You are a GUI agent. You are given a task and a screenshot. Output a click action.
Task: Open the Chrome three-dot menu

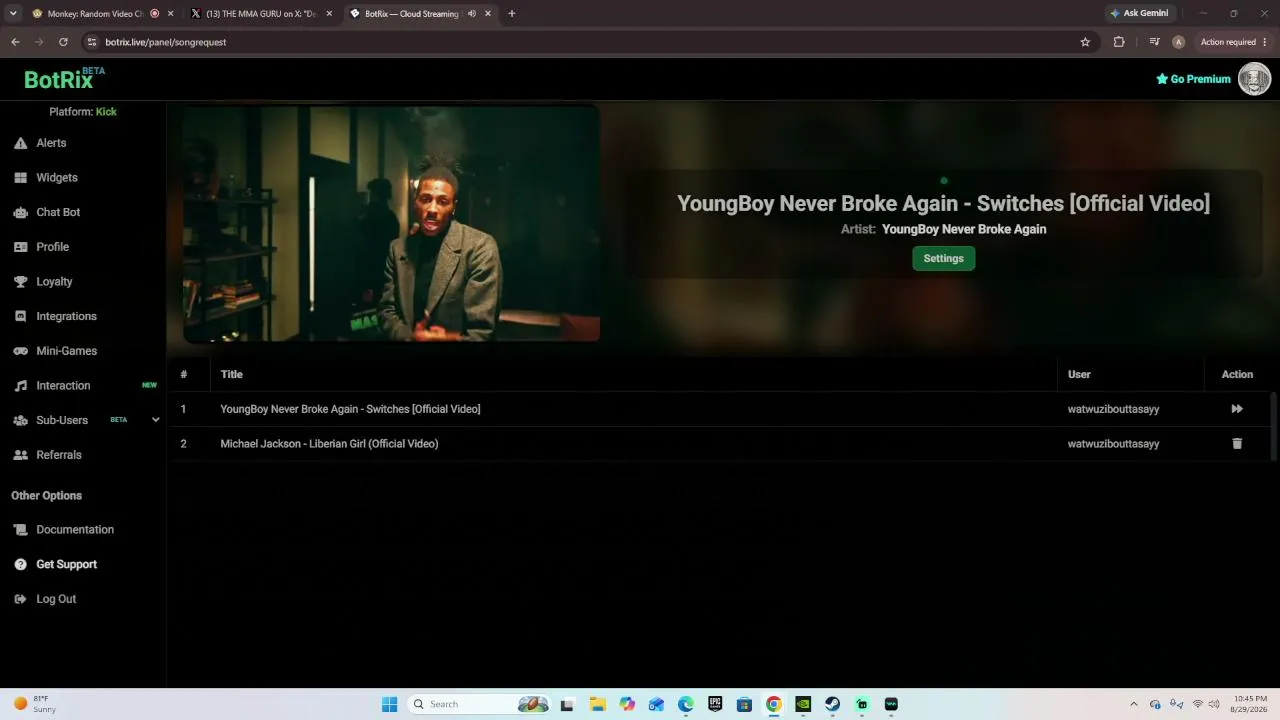pos(1265,42)
